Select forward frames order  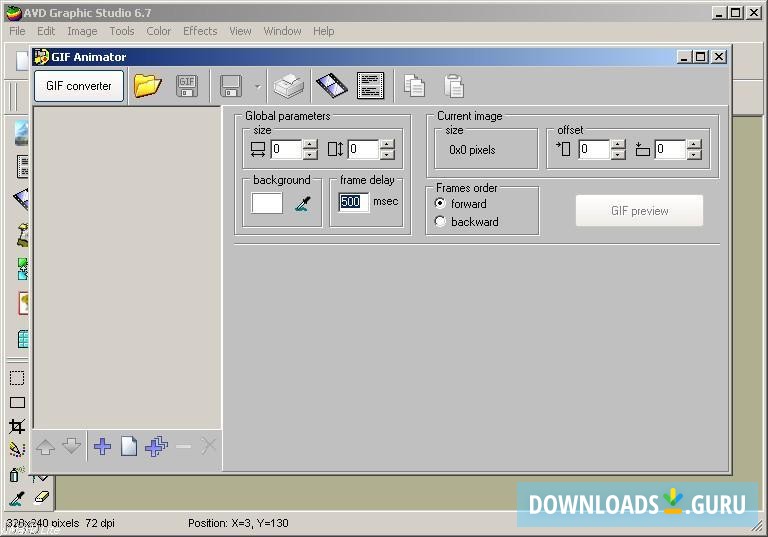[460, 203]
